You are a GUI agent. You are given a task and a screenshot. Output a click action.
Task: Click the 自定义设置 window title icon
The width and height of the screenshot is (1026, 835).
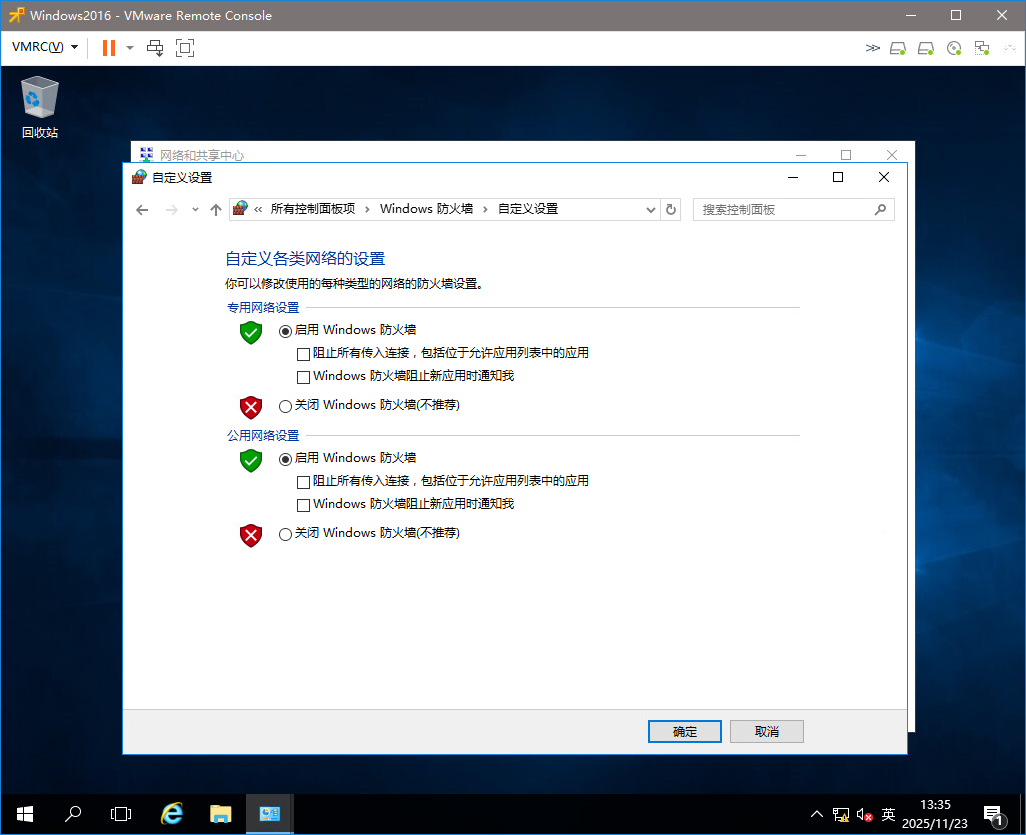(x=139, y=177)
